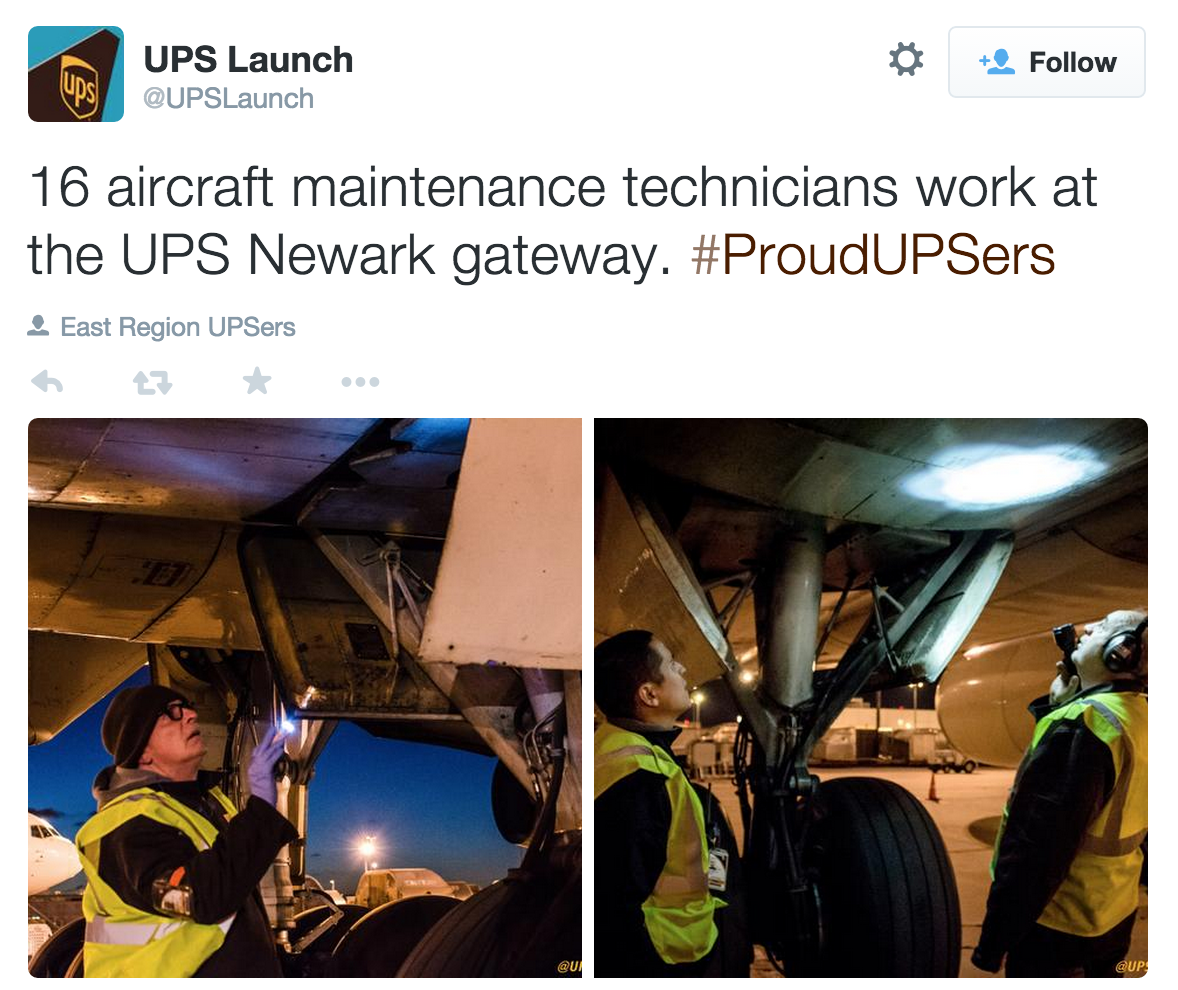Click the @UPS watermark on right photo

1131,967
